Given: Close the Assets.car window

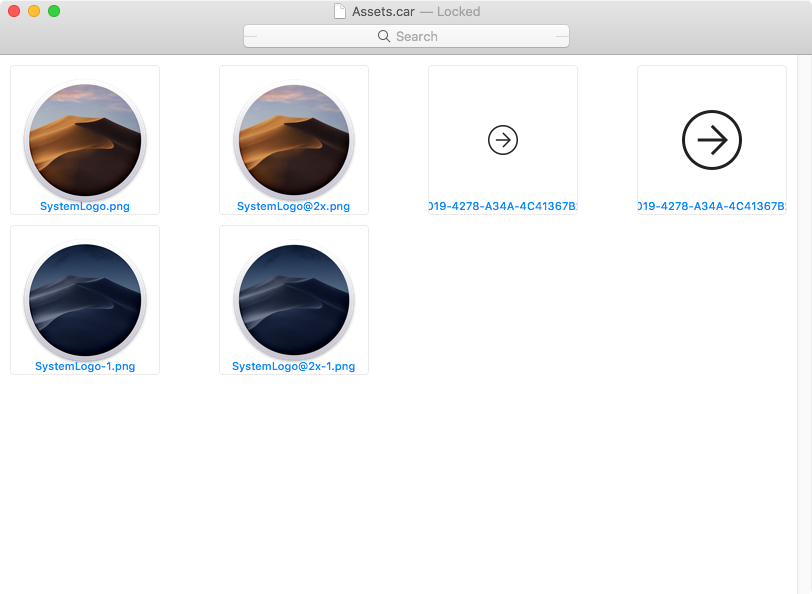Looking at the screenshot, I should click(14, 11).
